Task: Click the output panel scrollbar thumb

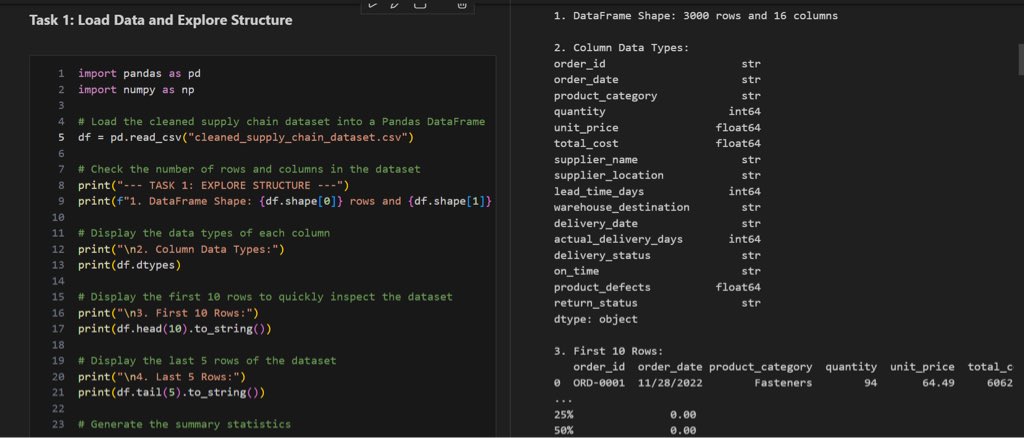Action: (1019, 59)
